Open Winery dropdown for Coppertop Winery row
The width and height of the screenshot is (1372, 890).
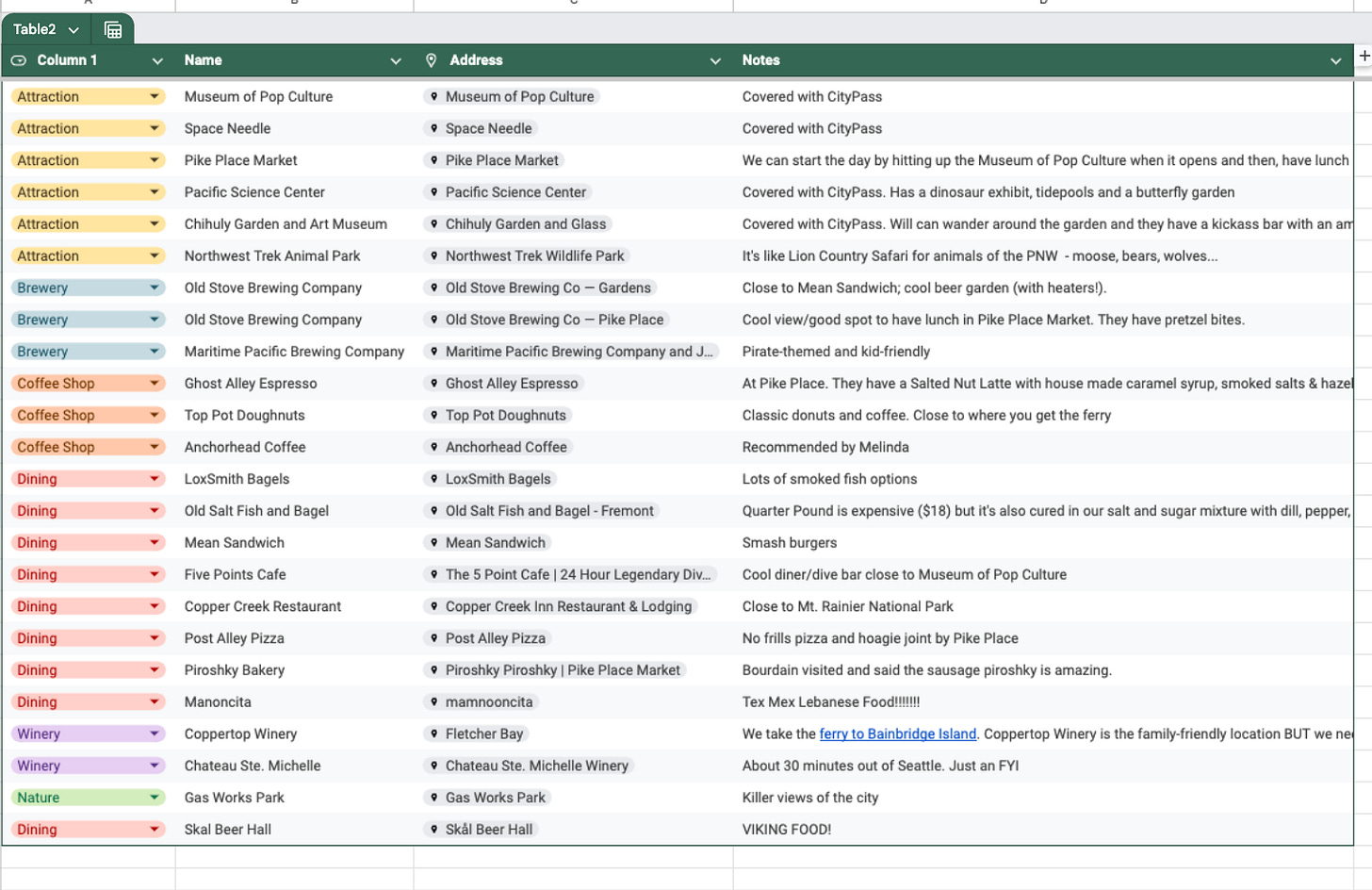point(155,733)
